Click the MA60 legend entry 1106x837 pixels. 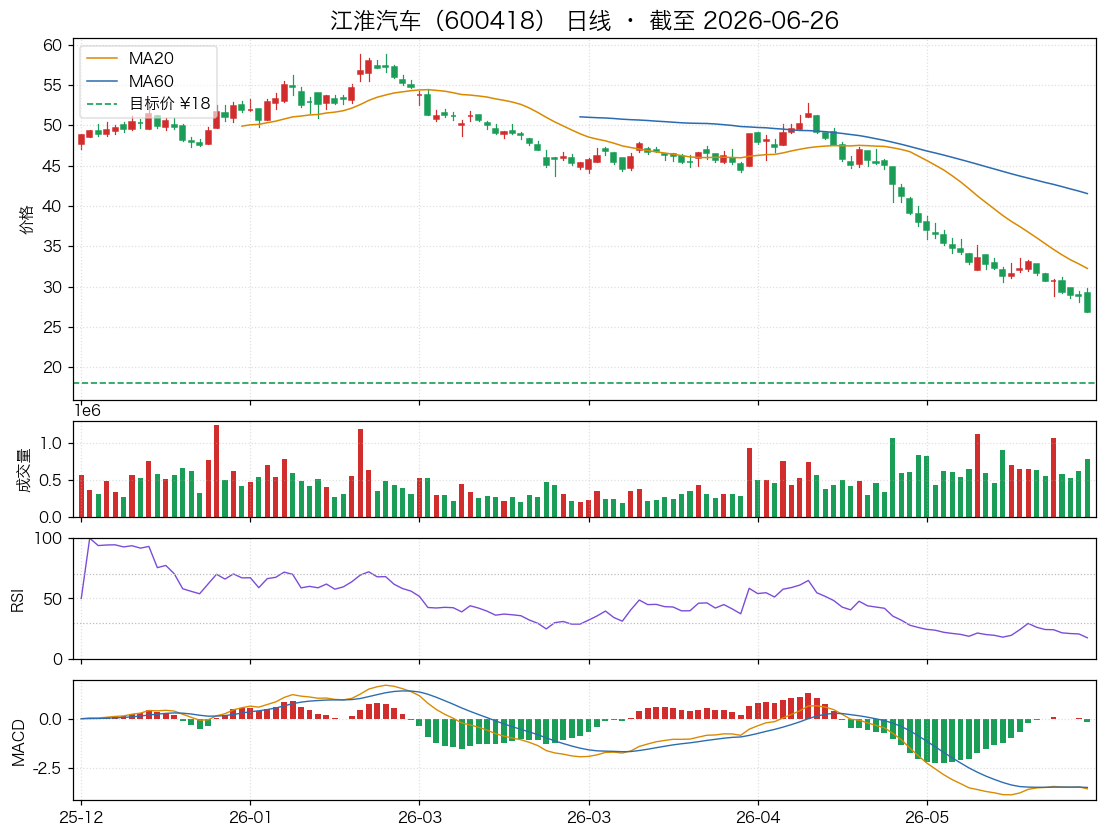click(x=130, y=81)
